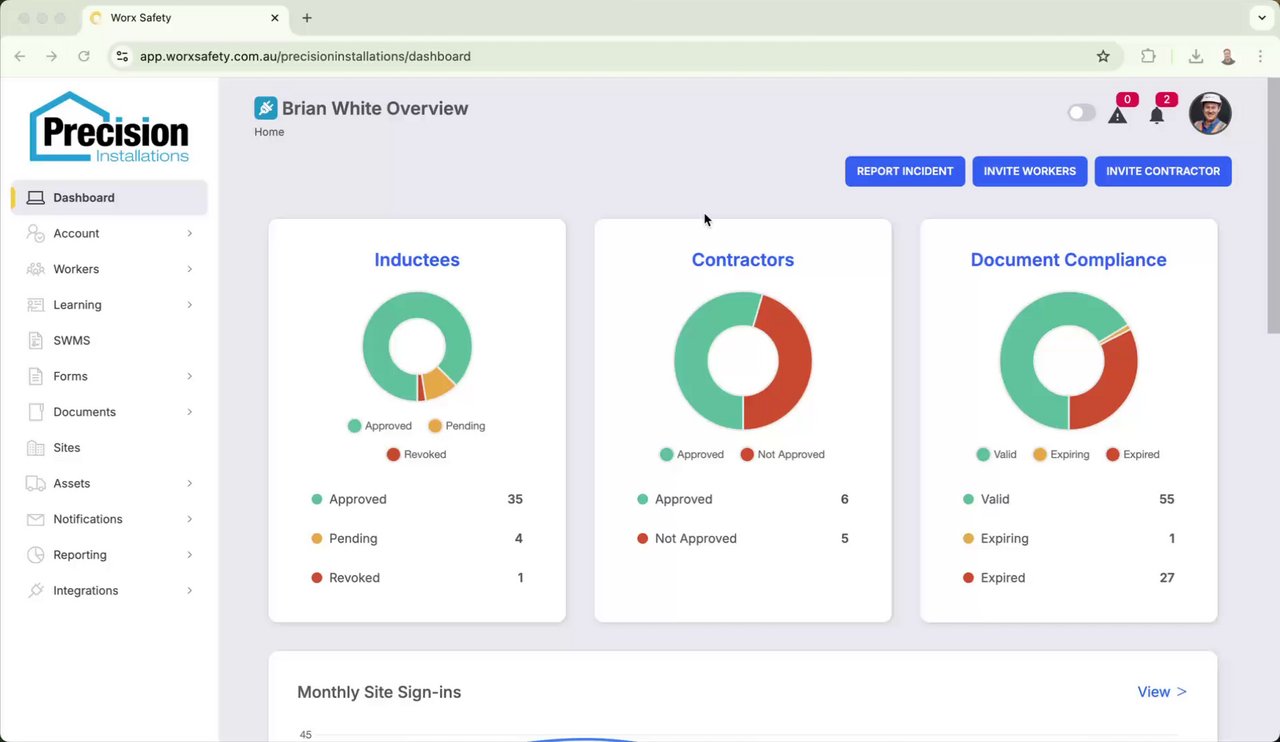Viewport: 1280px width, 742px height.
Task: Open the browser extensions puzzle icon
Action: pyautogui.click(x=1148, y=56)
